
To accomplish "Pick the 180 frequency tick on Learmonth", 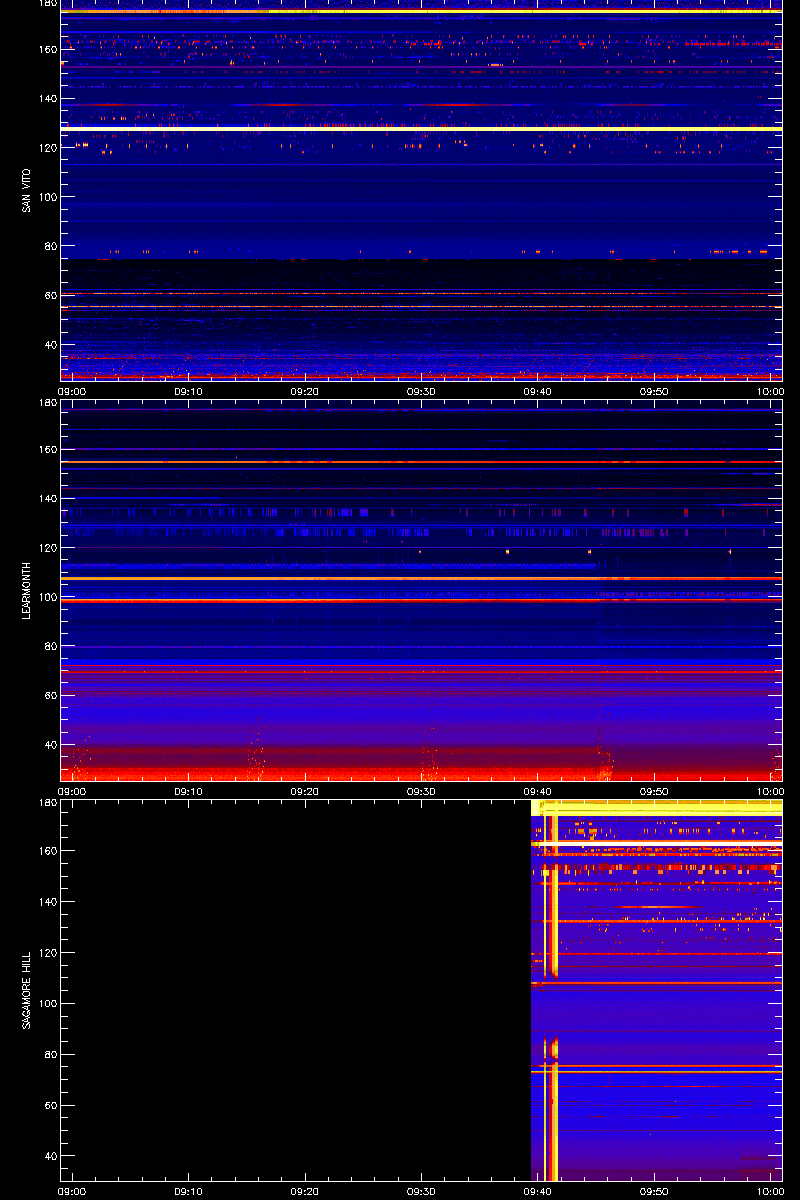I will click(x=47, y=403).
